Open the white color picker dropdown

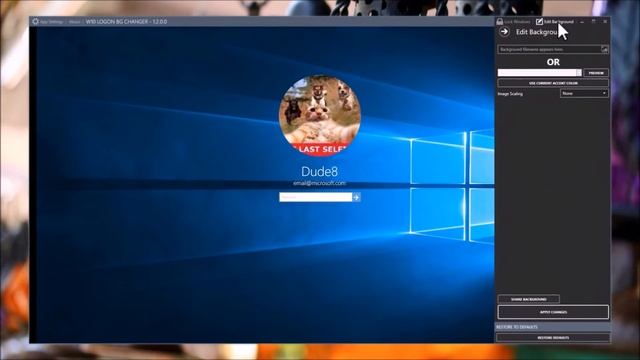coord(539,73)
